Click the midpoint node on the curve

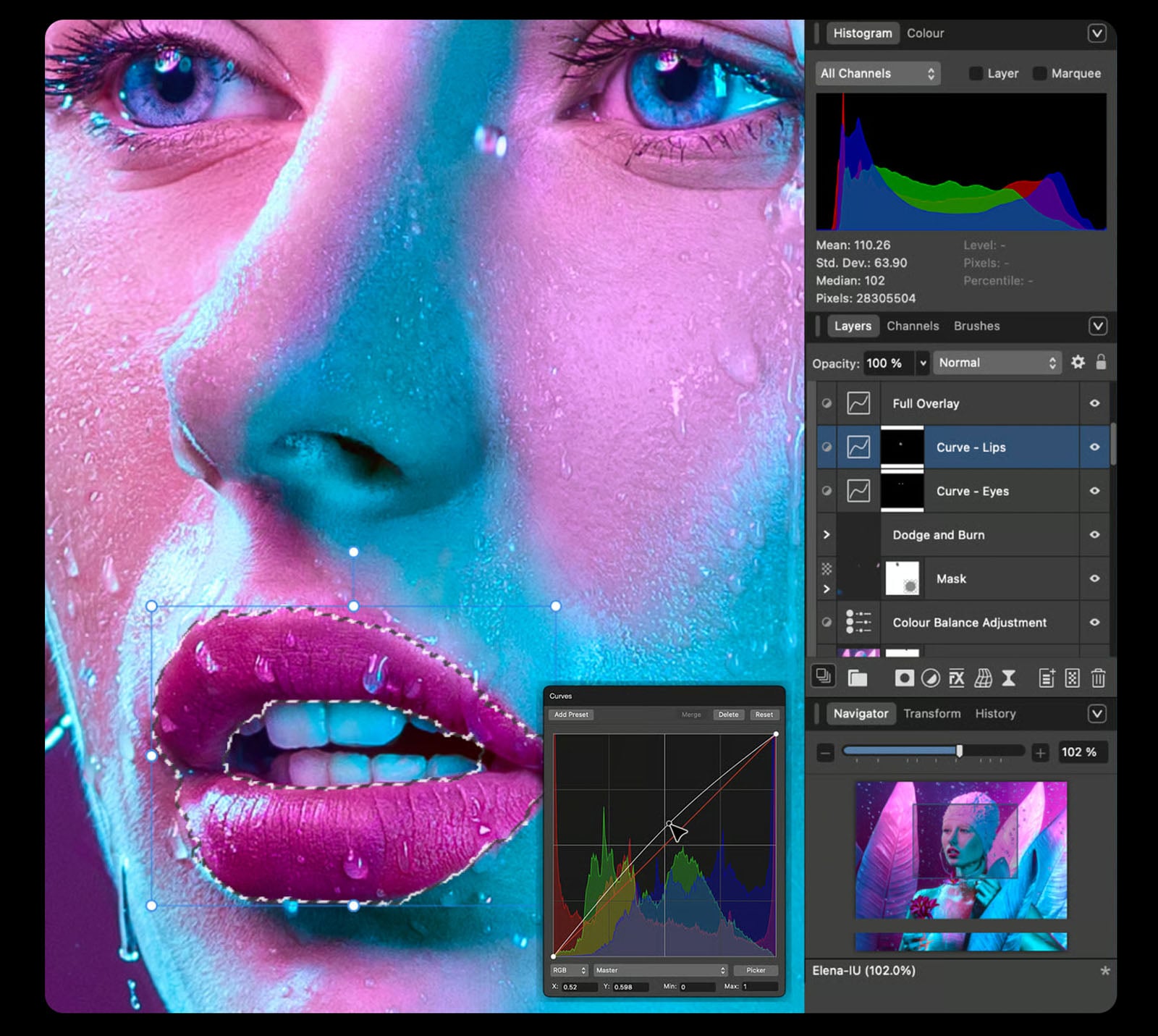click(x=669, y=824)
